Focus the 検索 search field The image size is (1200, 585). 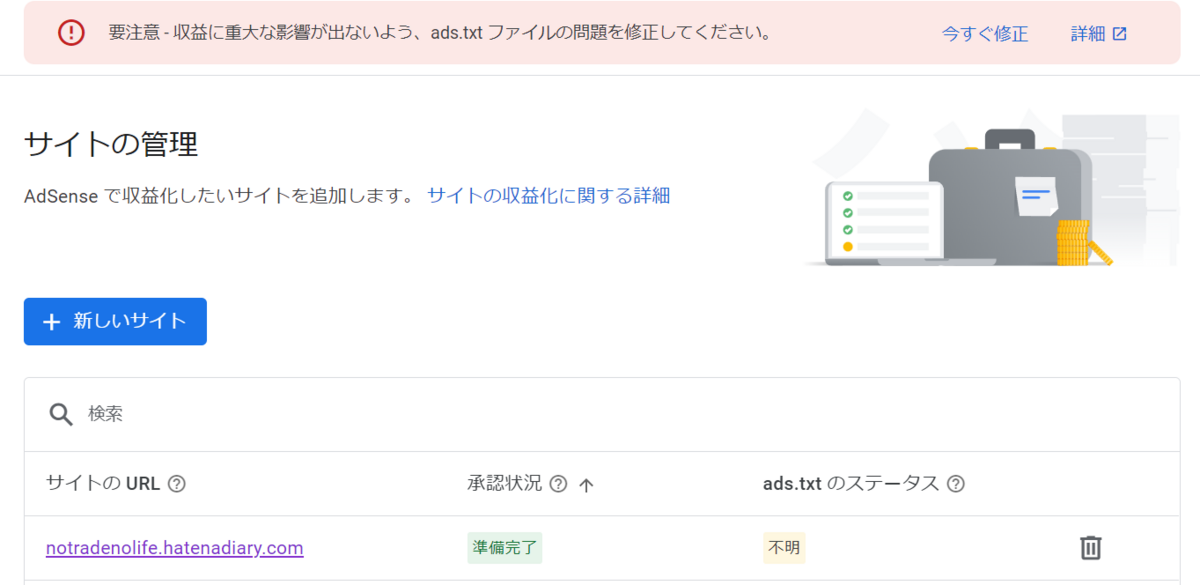[602, 414]
